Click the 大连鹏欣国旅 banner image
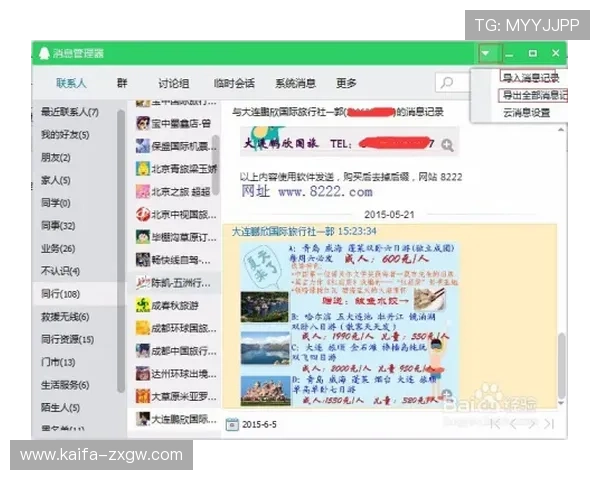The width and height of the screenshot is (600, 480). pos(349,141)
